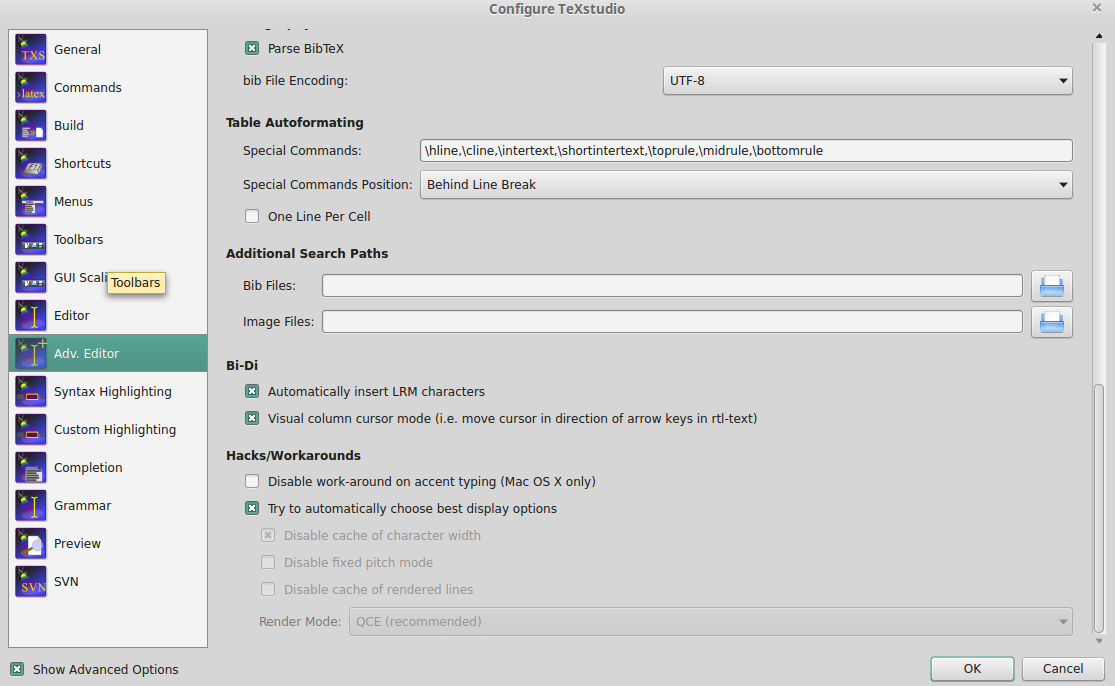
Task: Click the vertical scrollbar handle
Action: 1099,508
